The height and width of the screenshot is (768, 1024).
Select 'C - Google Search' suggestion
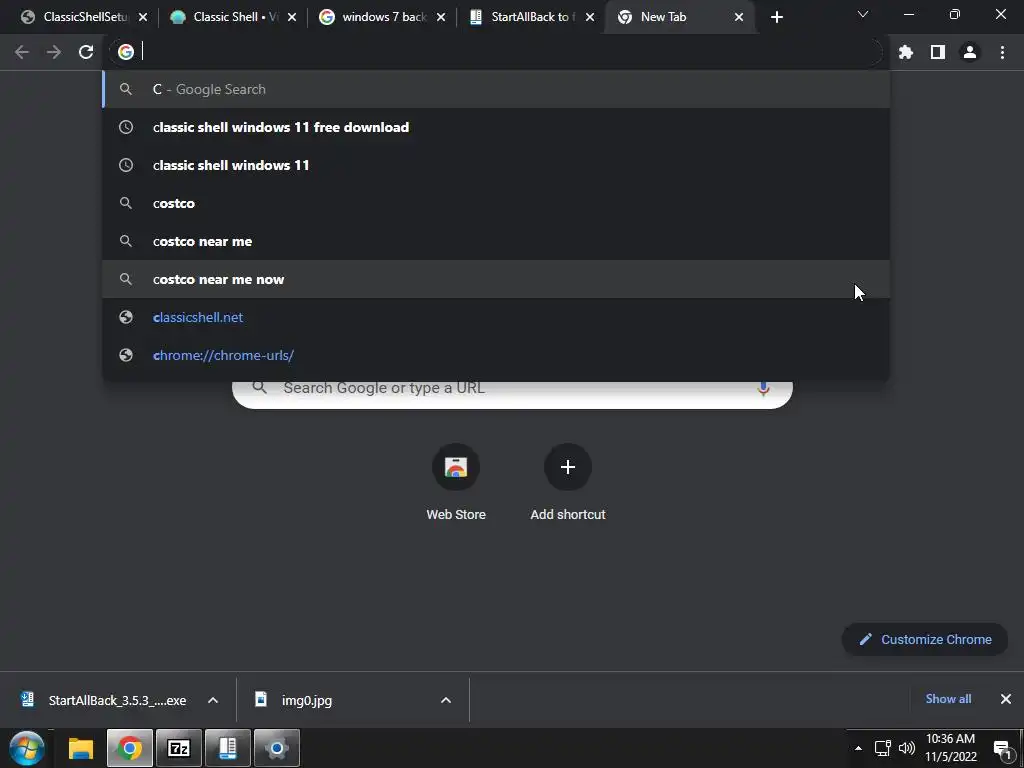click(x=496, y=89)
